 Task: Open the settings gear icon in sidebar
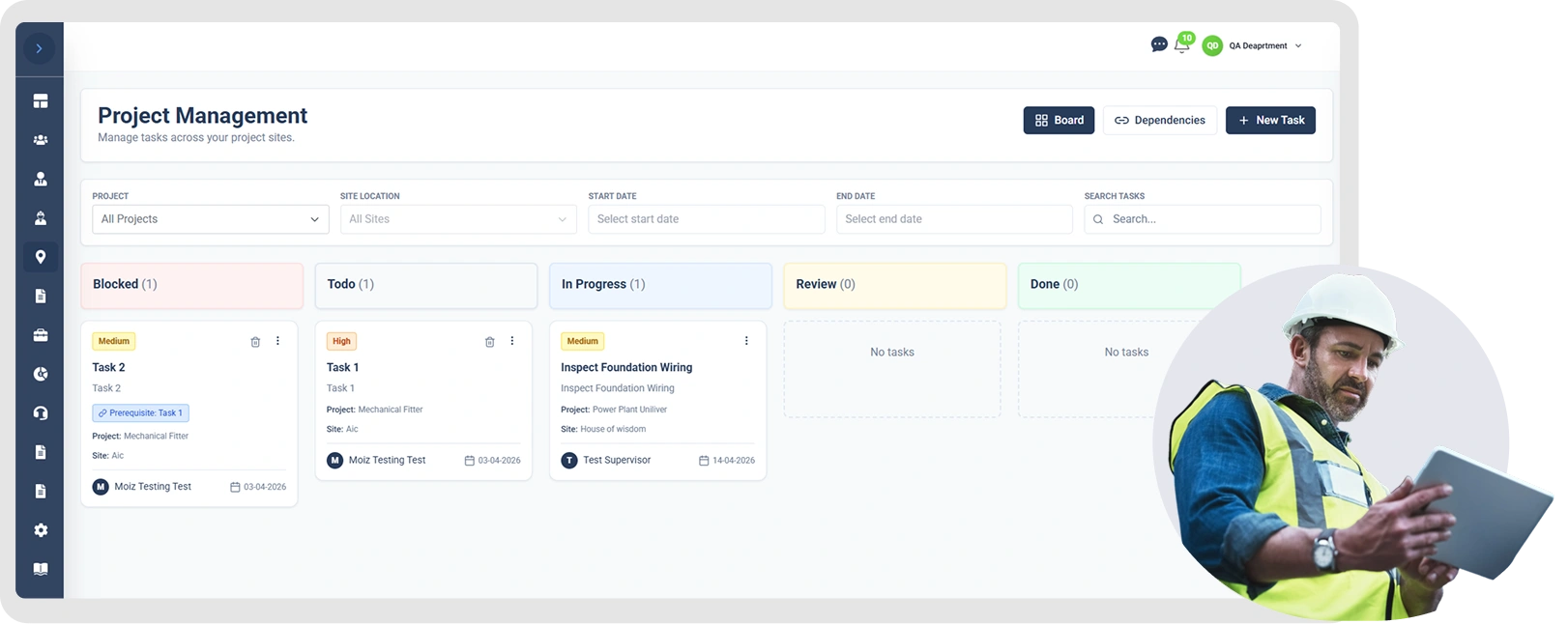41,530
